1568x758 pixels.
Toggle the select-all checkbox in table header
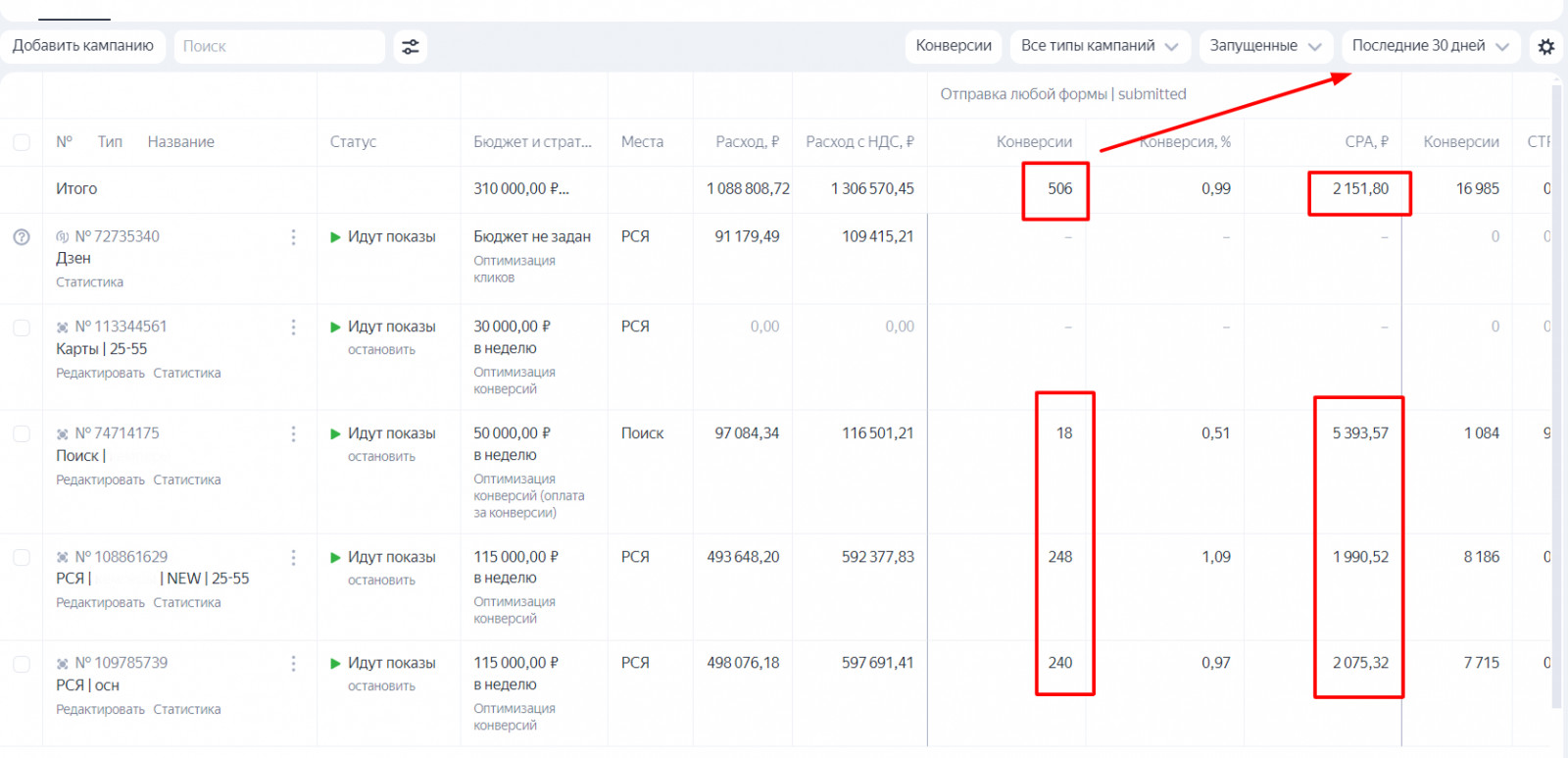22,142
